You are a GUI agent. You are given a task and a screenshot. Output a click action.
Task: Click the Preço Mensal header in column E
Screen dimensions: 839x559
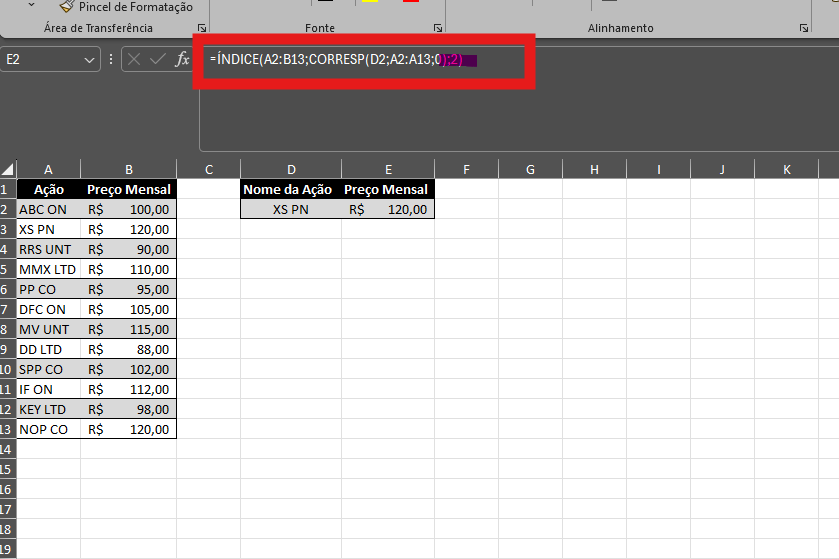388,189
